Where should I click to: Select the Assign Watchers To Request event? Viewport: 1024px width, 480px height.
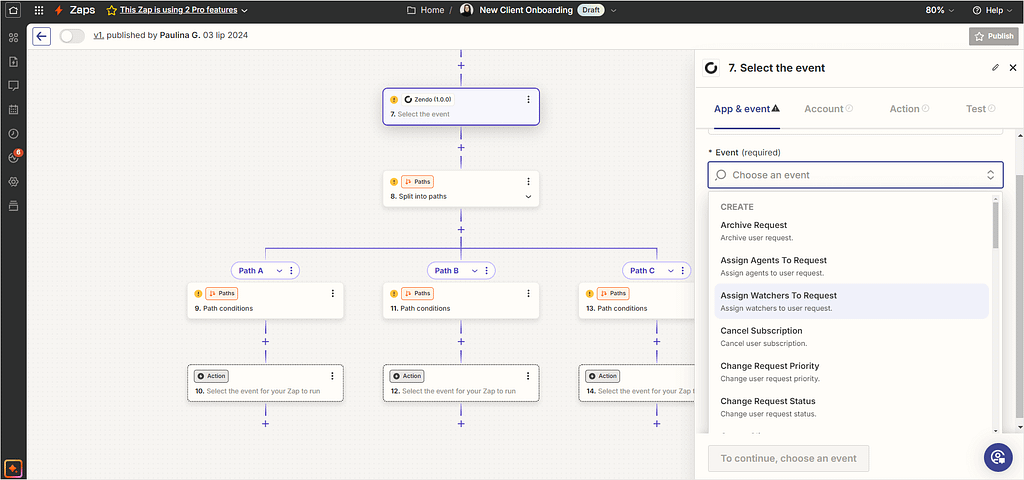click(x=851, y=301)
